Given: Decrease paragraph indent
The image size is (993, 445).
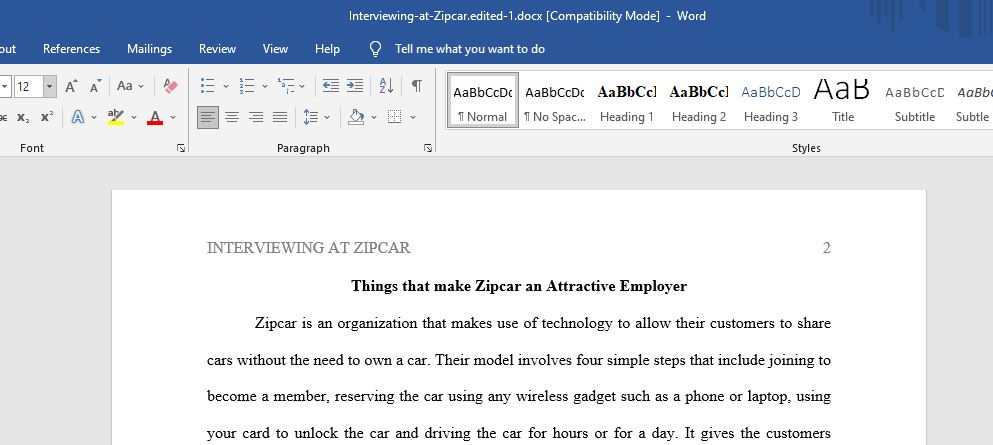Looking at the screenshot, I should (331, 85).
